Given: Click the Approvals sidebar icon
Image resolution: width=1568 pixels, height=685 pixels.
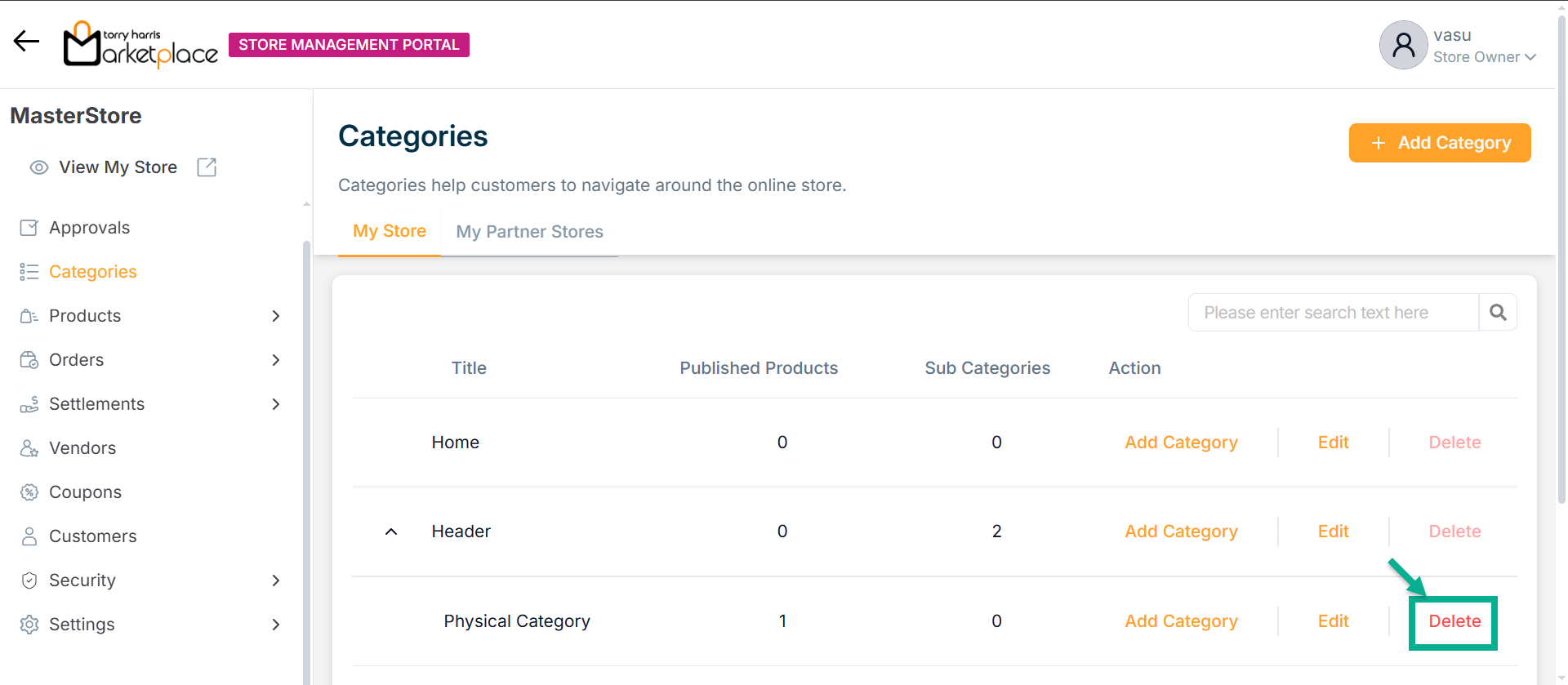Looking at the screenshot, I should [x=29, y=228].
